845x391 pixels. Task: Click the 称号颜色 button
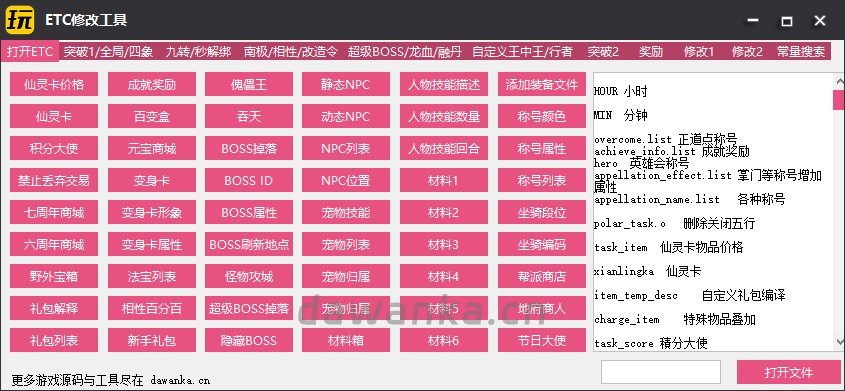tap(542, 116)
